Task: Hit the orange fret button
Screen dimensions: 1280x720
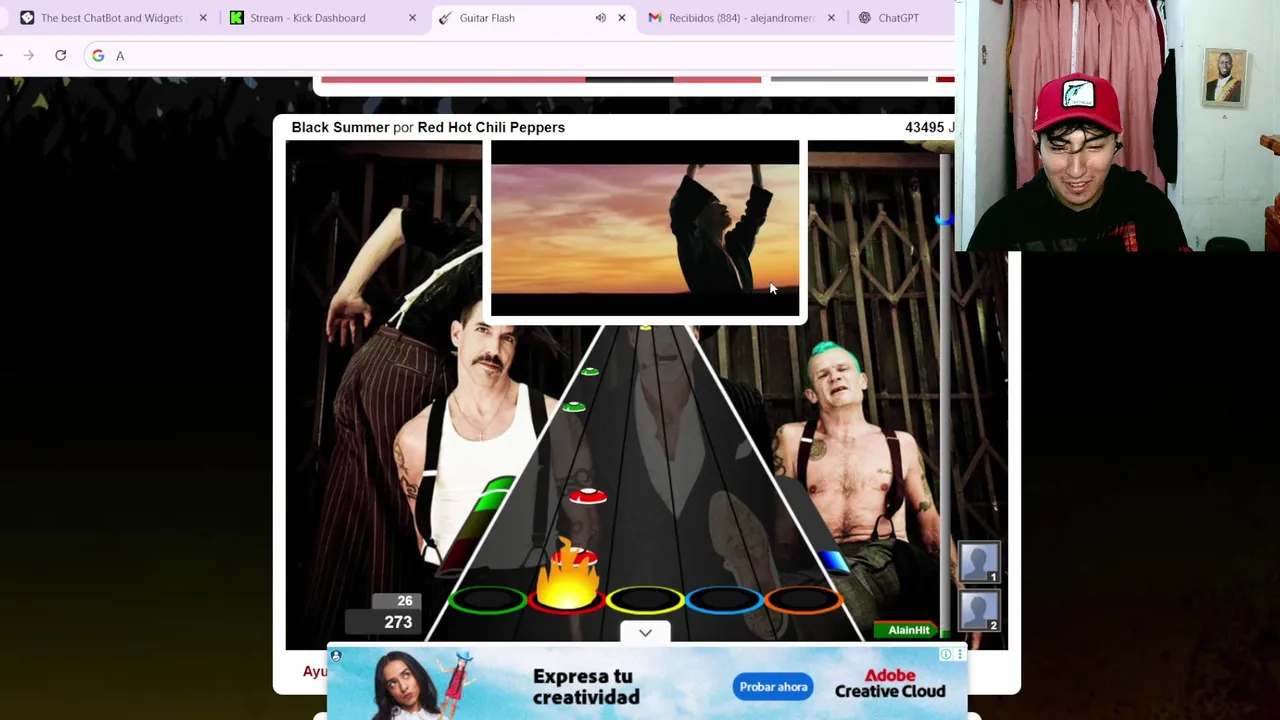Action: coord(803,600)
